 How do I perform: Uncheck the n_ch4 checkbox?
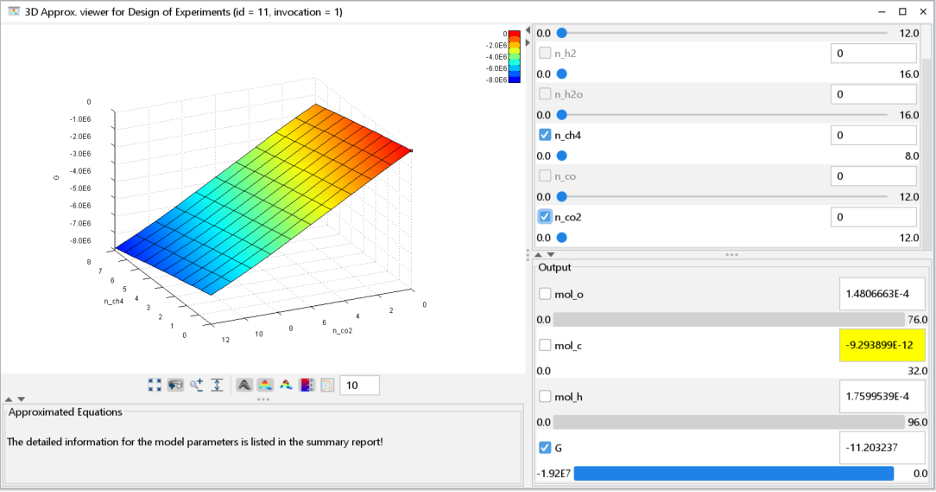[545, 135]
